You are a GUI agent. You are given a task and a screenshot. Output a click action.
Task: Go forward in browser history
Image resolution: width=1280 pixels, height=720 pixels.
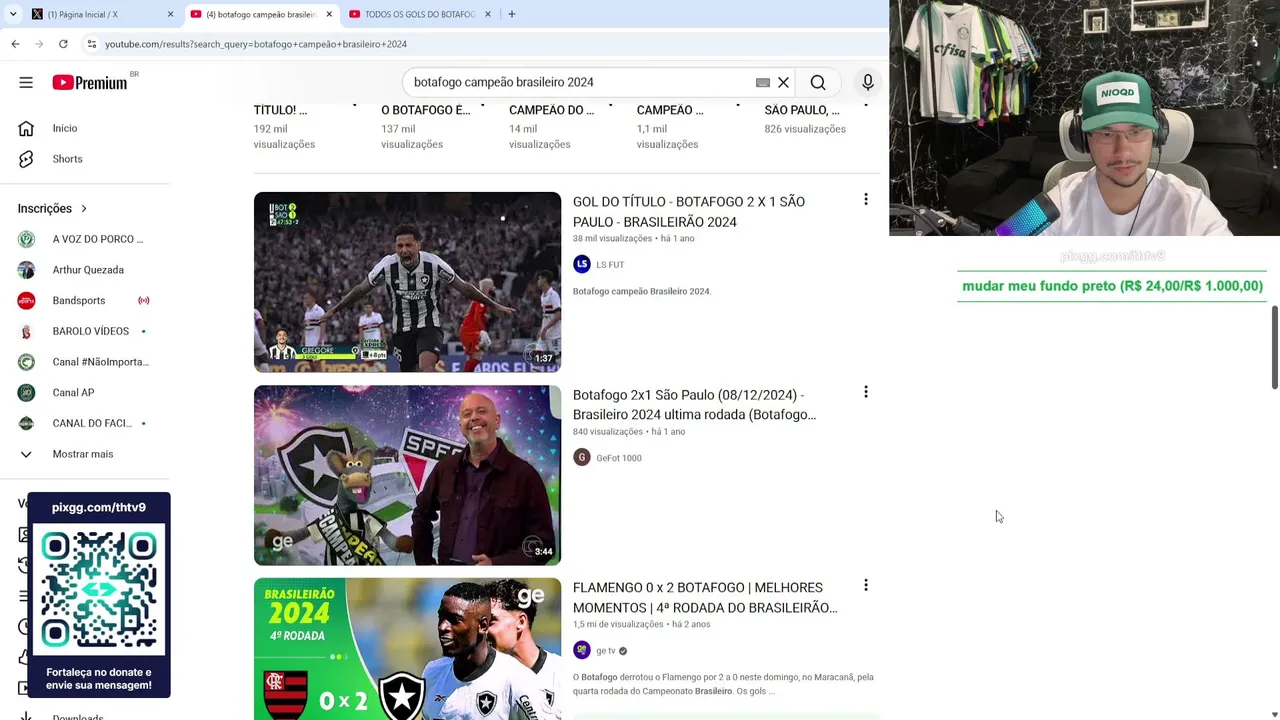39,44
